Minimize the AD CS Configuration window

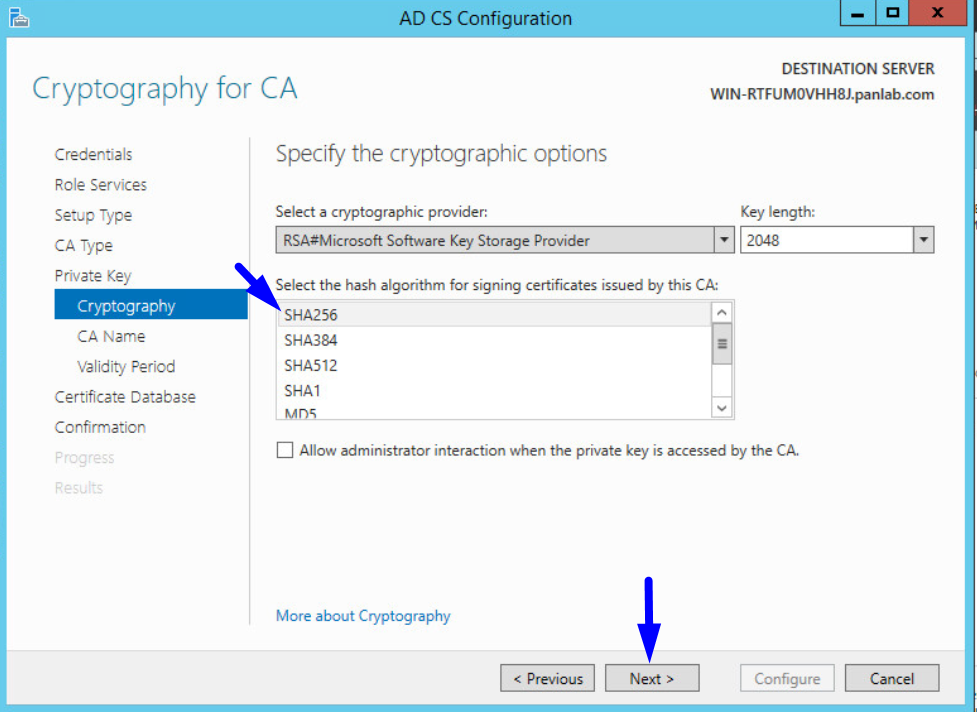coord(856,14)
